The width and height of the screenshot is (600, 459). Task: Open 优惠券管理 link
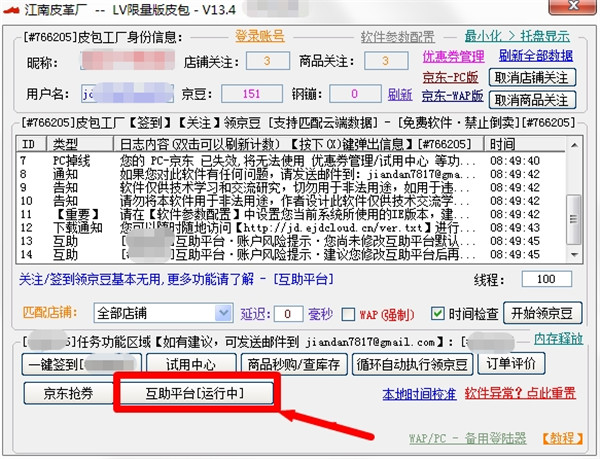click(453, 57)
